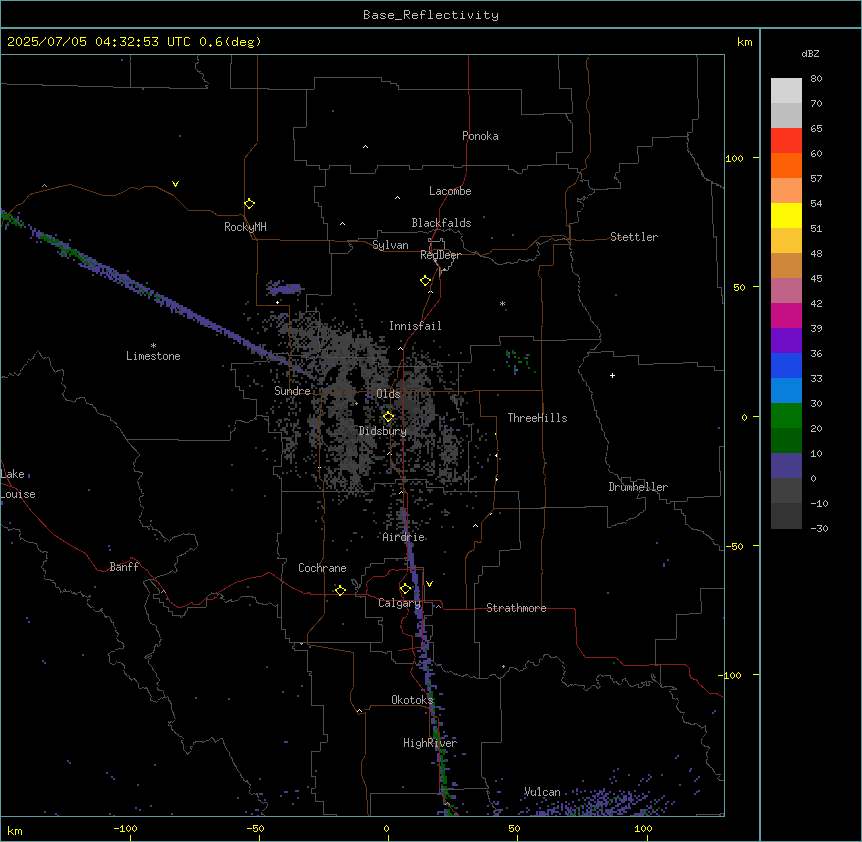Click the Ponoka city label
The image size is (862, 842).
(480, 136)
